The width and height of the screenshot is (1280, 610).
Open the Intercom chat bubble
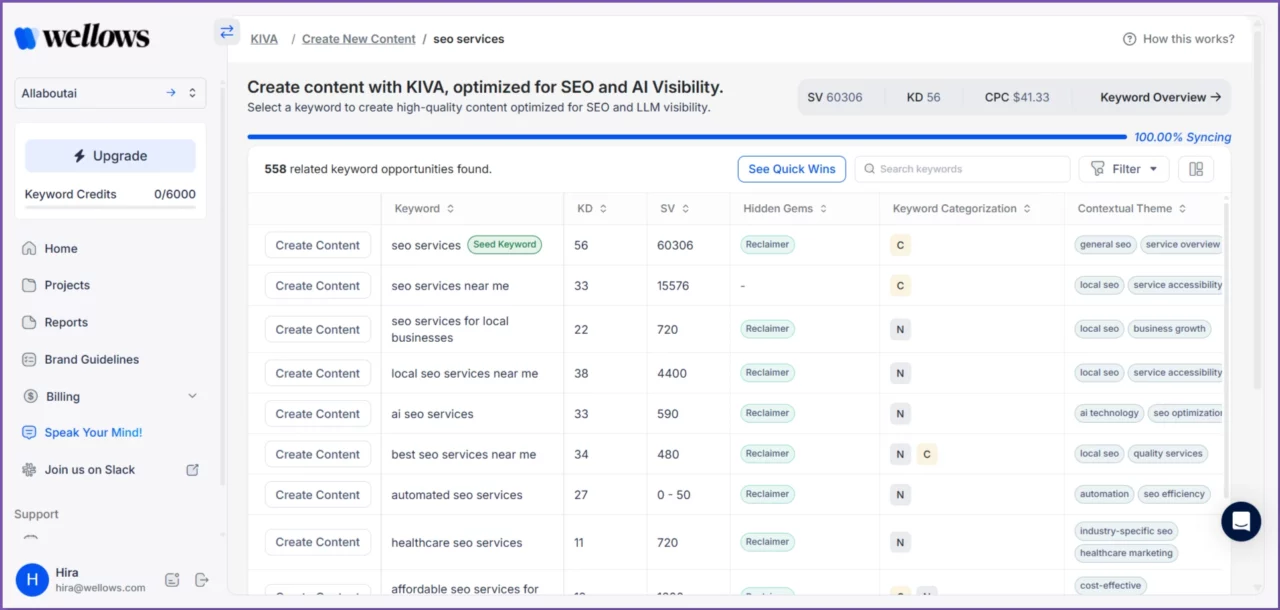tap(1241, 521)
